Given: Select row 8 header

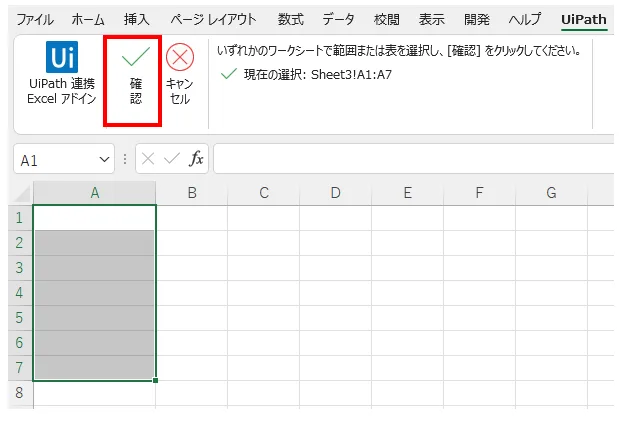Looking at the screenshot, I should coord(17,393).
